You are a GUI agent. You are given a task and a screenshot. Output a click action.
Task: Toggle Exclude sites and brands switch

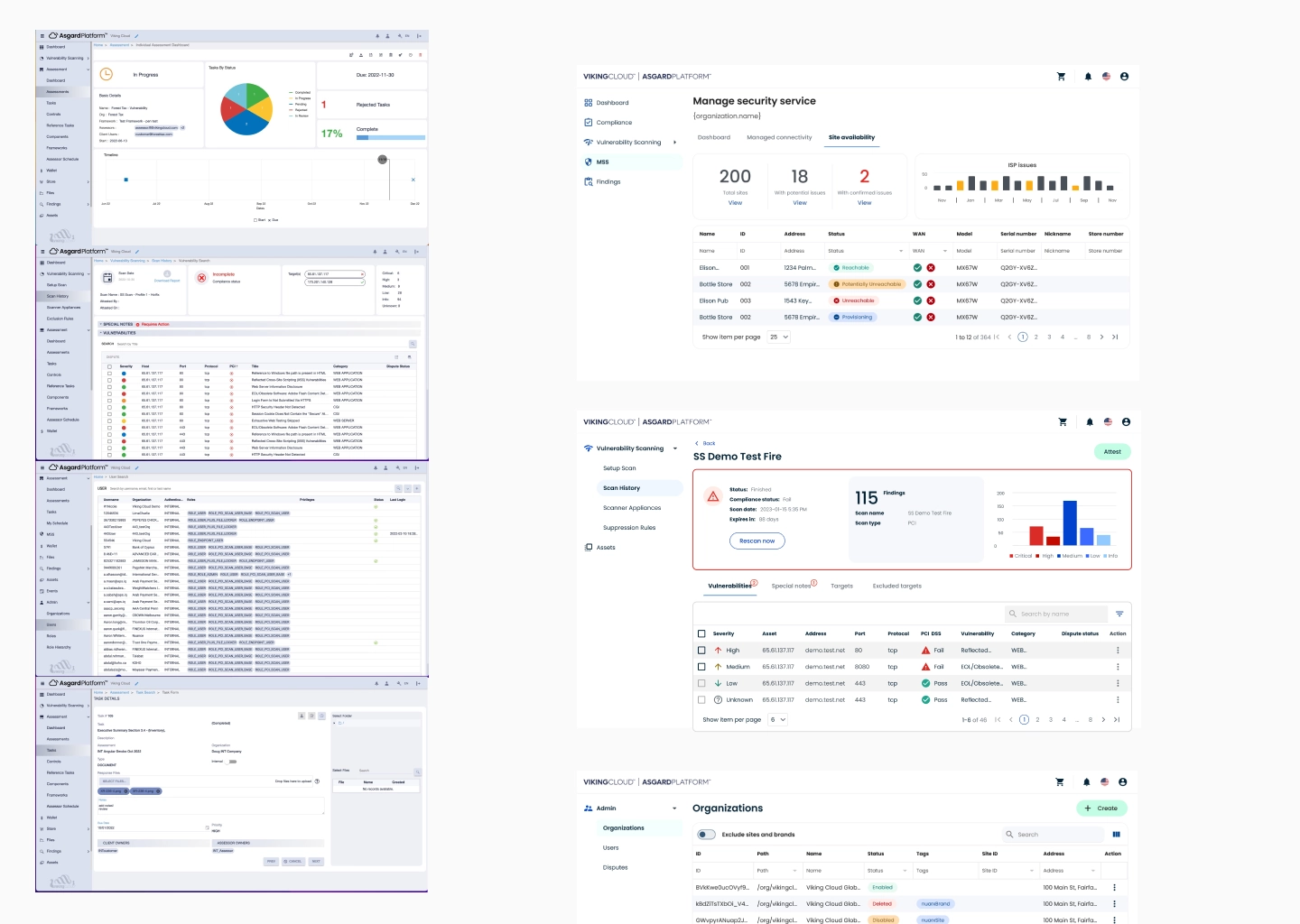(x=707, y=835)
